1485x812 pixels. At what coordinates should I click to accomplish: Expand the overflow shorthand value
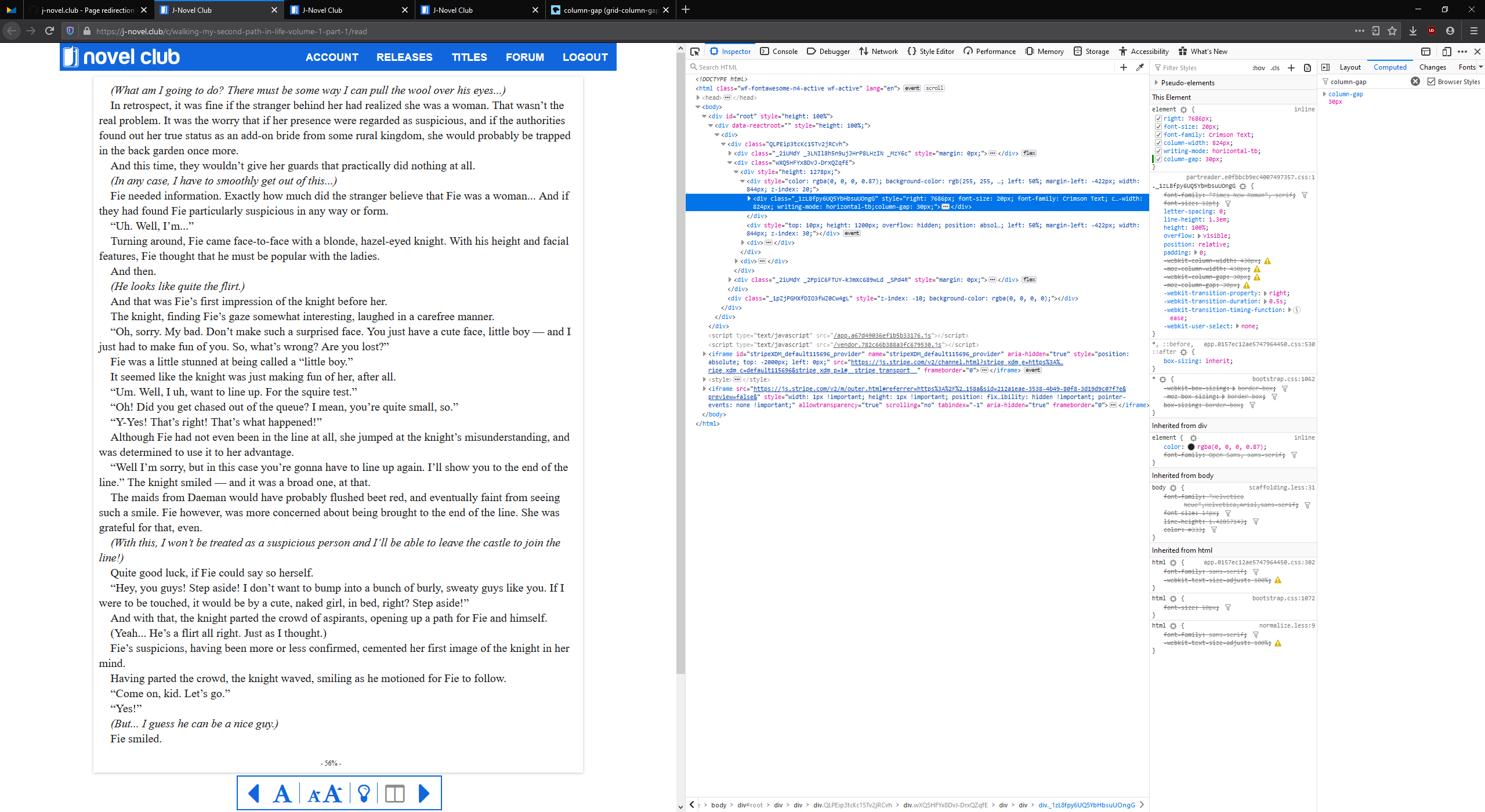[x=1200, y=236]
